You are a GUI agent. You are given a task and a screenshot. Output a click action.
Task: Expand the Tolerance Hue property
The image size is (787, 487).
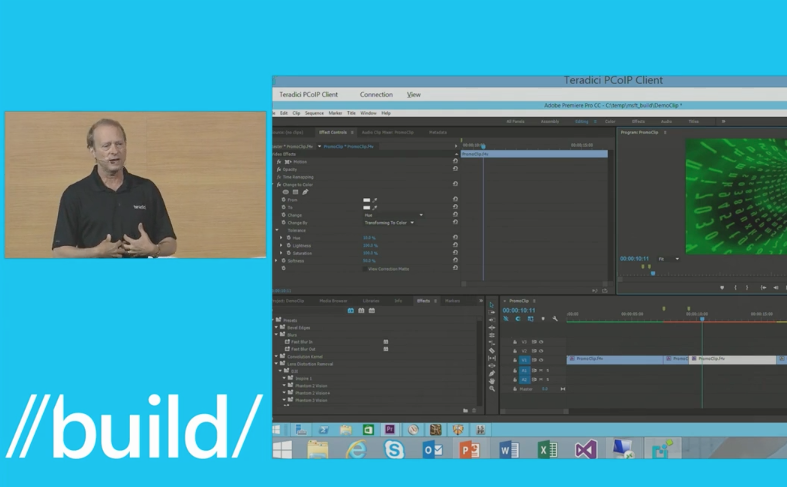pyautogui.click(x=281, y=237)
